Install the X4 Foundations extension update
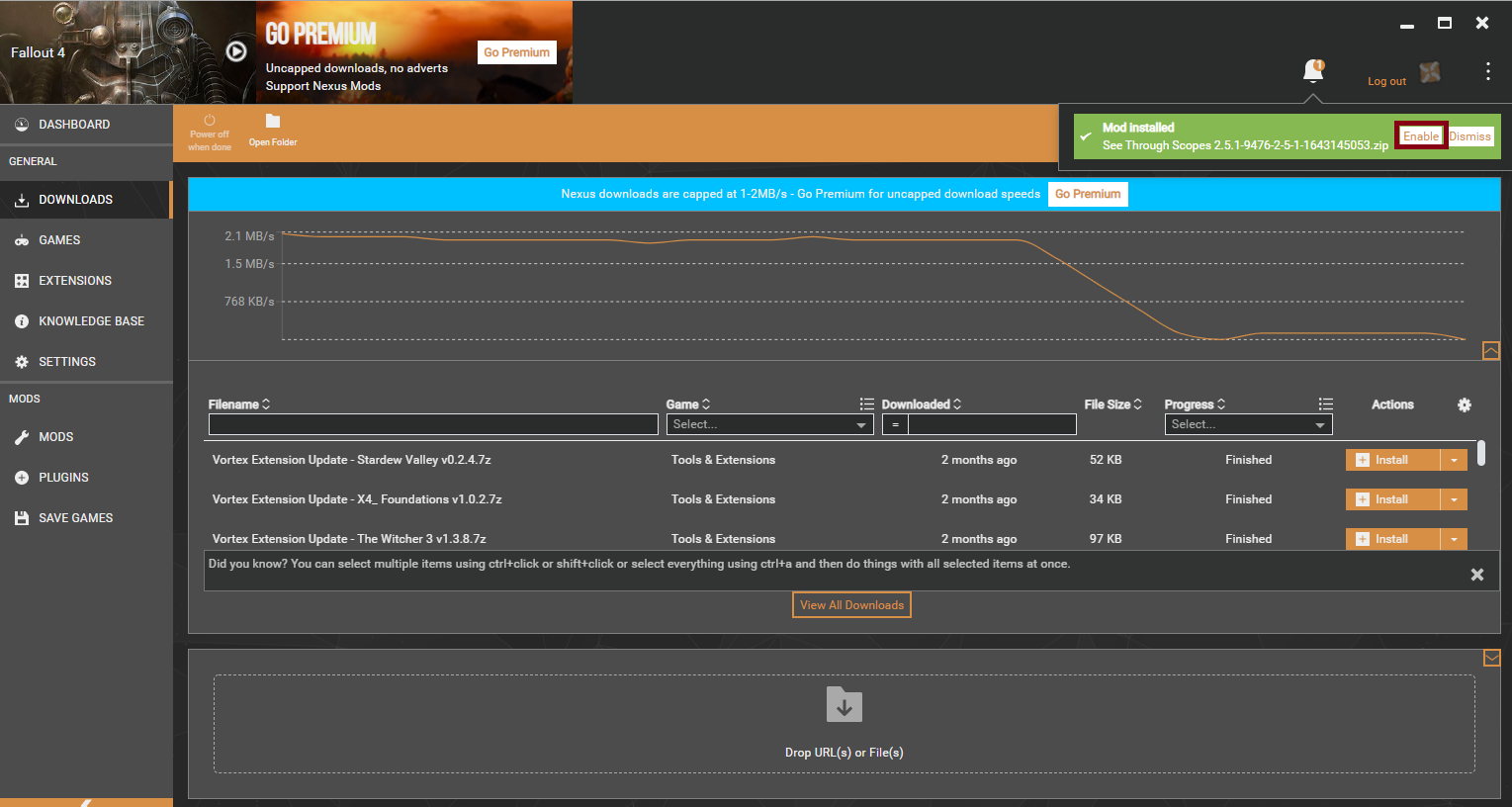Image resolution: width=1512 pixels, height=807 pixels. pyautogui.click(x=1392, y=499)
